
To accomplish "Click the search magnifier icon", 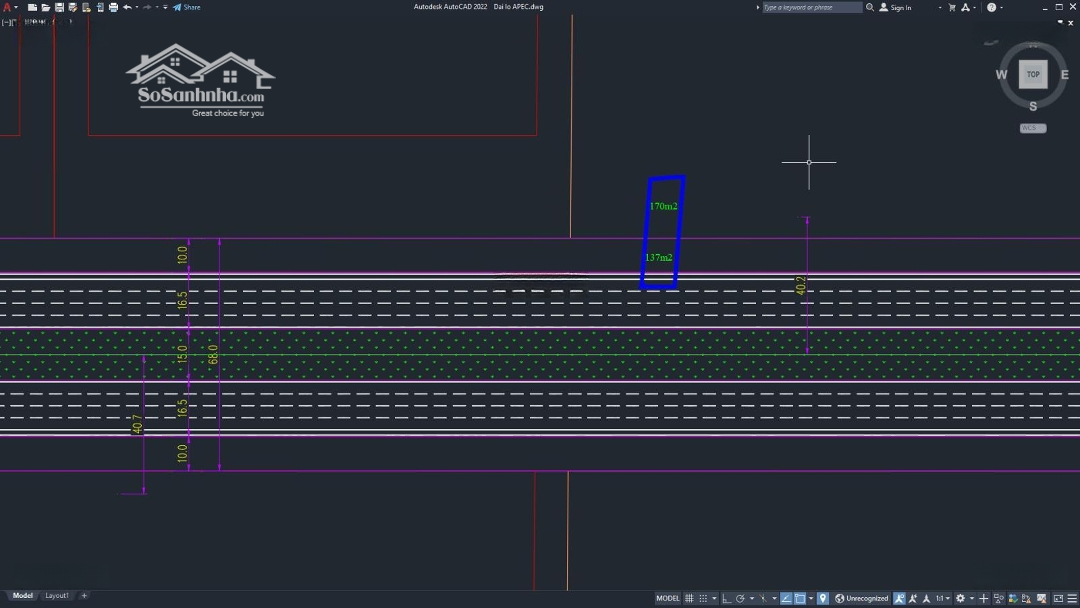I will (870, 7).
